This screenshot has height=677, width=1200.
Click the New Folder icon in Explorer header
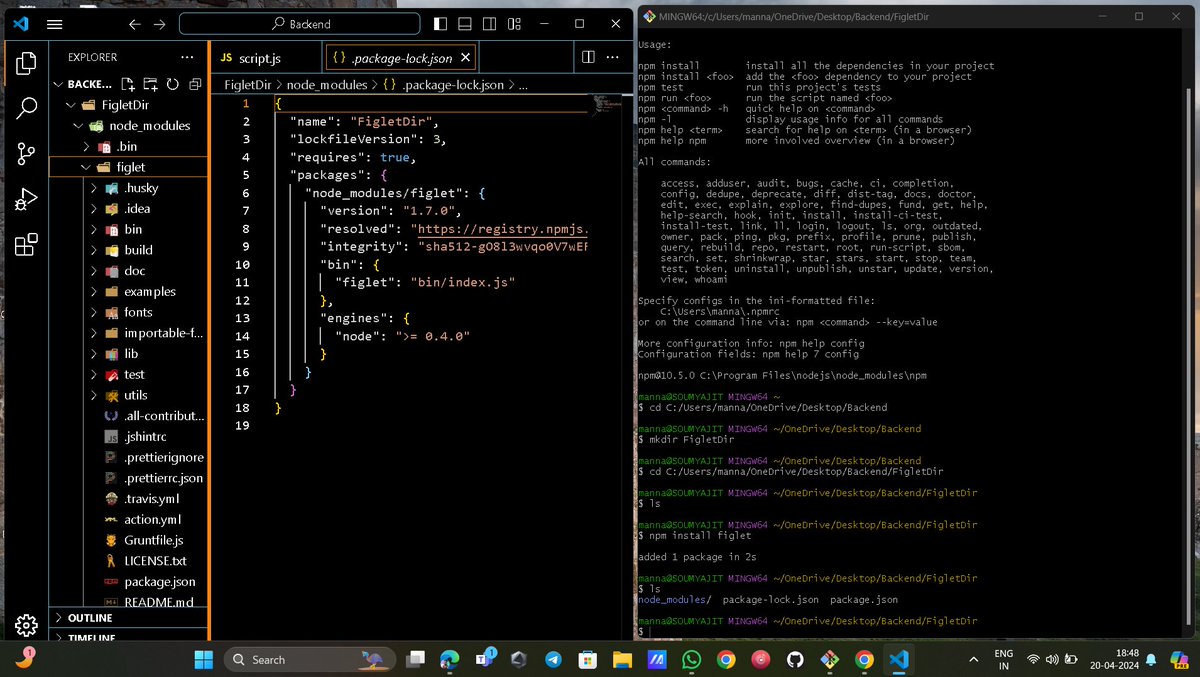coord(150,84)
